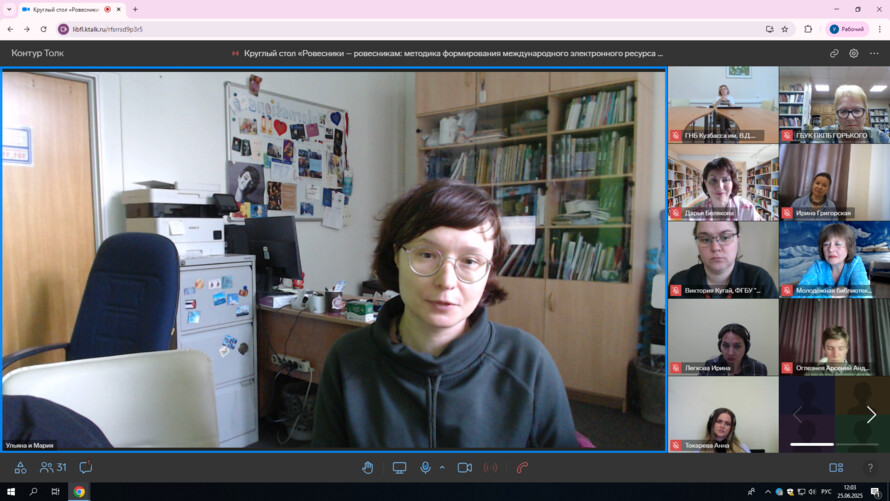
Task: Show next page of participant thumbnails
Action: [871, 415]
